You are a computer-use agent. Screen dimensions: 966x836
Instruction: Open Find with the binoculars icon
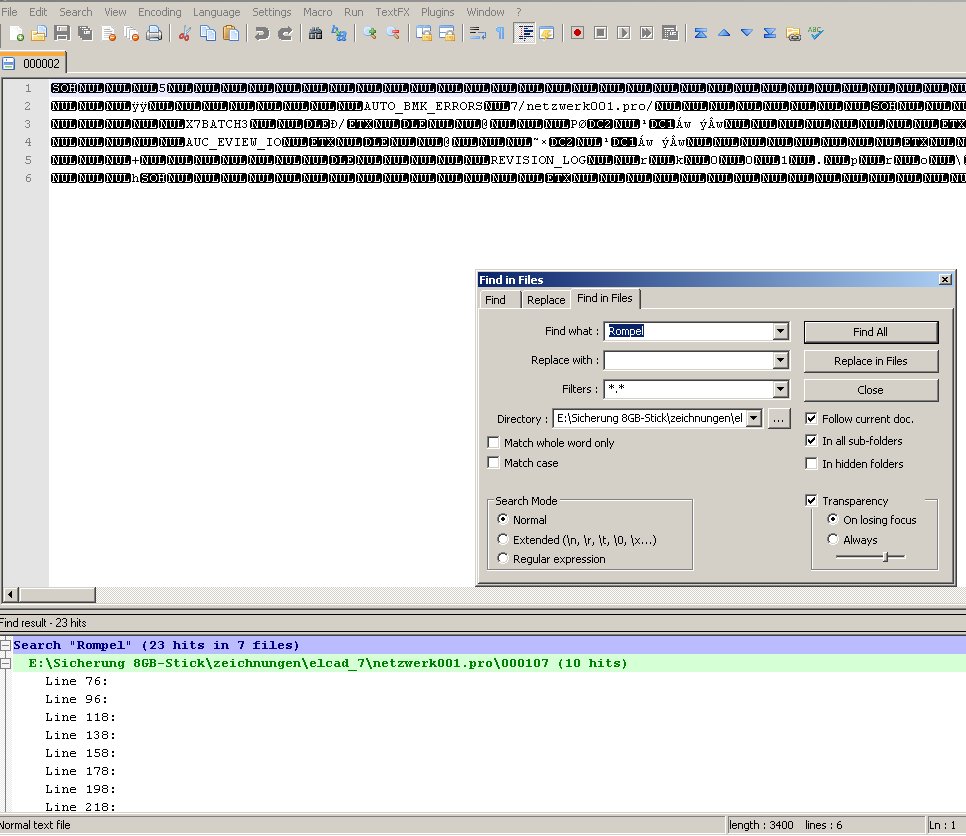point(315,33)
